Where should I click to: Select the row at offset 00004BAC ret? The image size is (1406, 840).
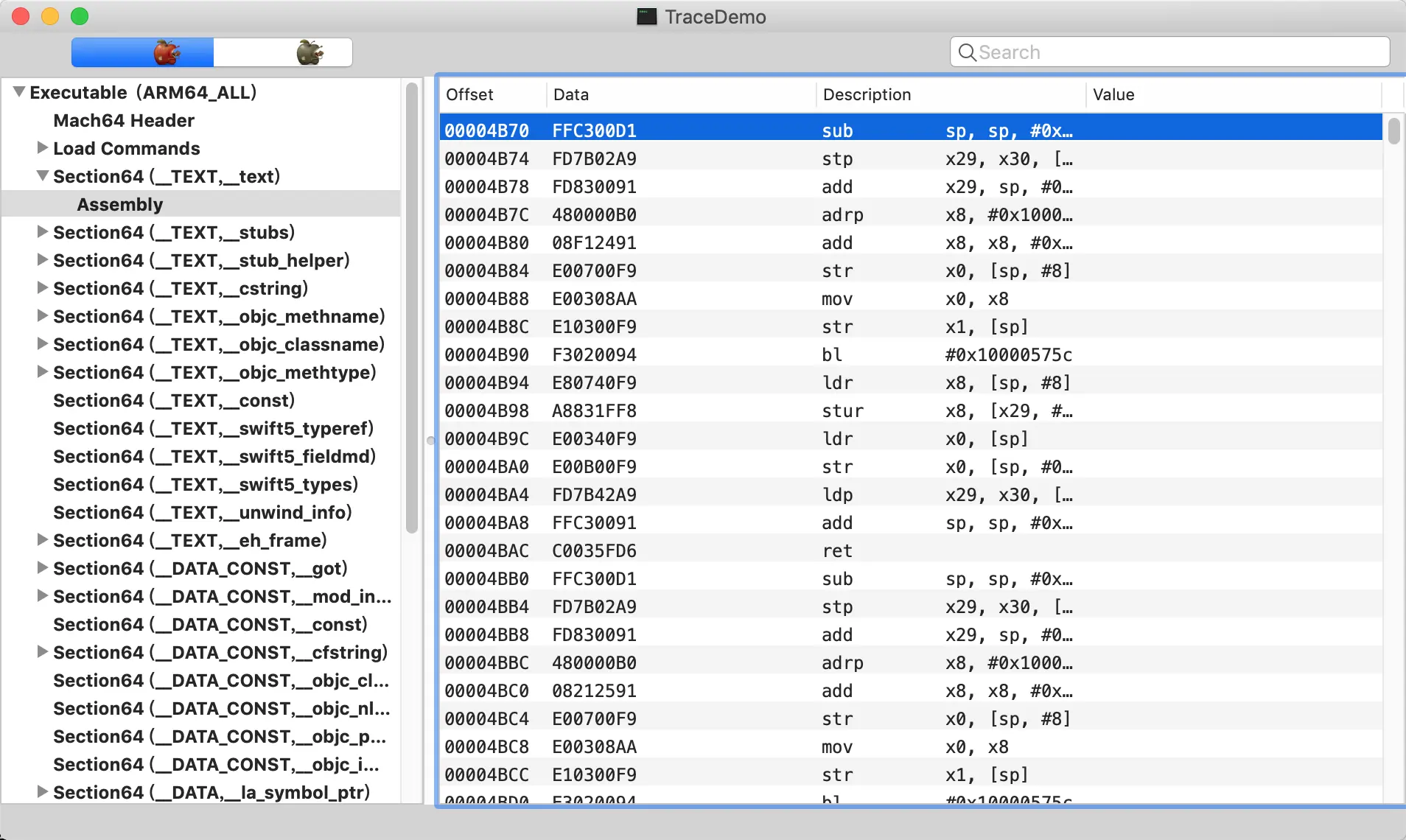(911, 550)
